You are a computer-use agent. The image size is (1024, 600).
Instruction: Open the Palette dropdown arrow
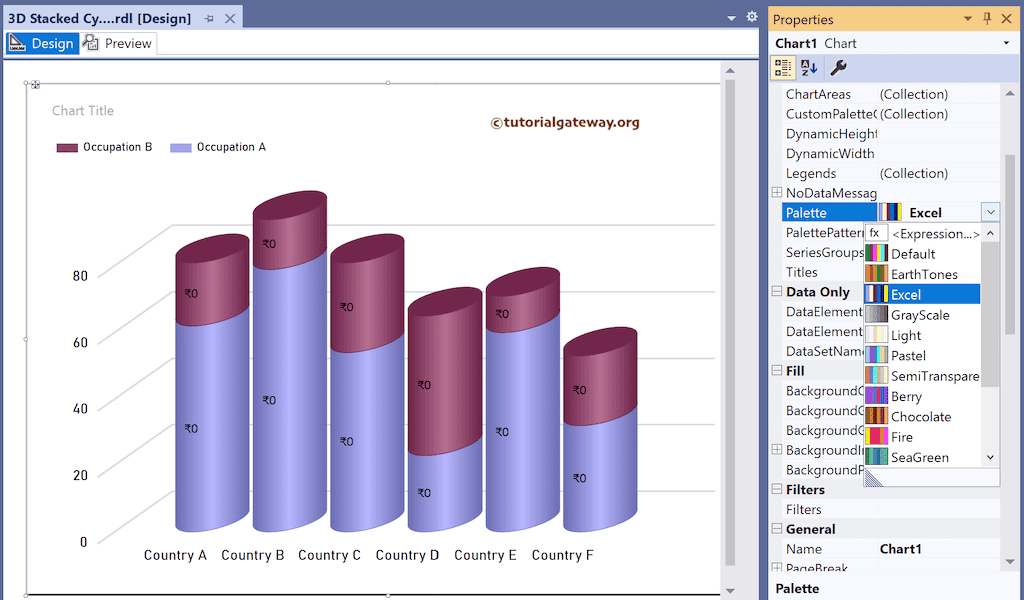(990, 212)
